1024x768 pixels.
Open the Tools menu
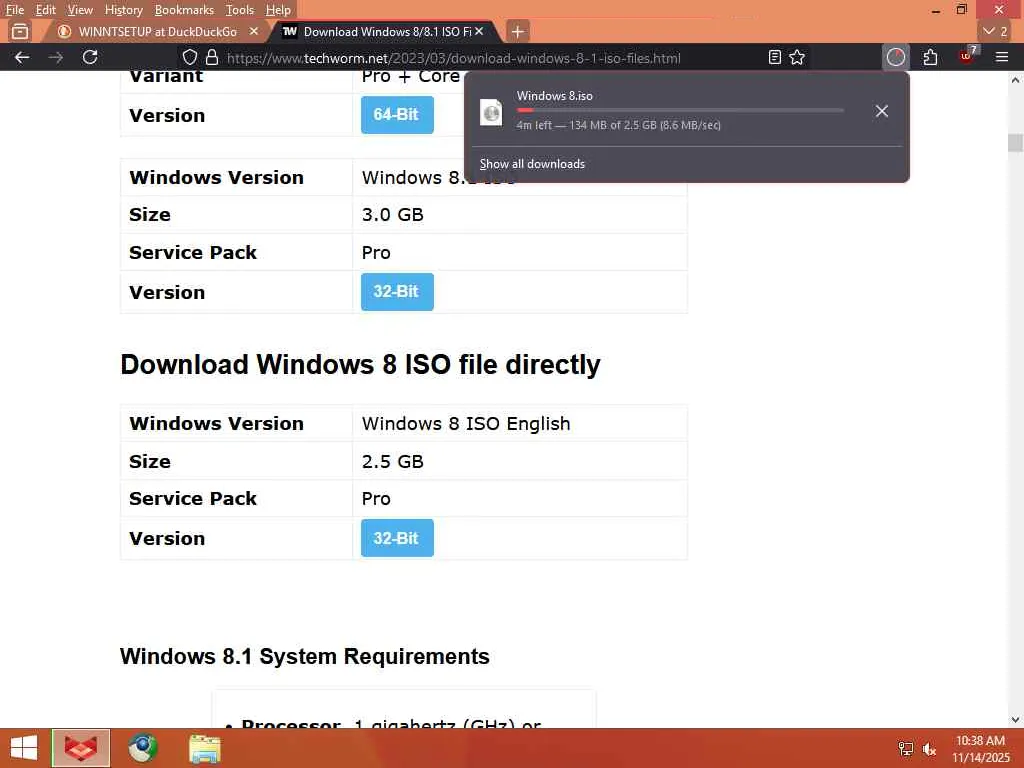pyautogui.click(x=239, y=10)
